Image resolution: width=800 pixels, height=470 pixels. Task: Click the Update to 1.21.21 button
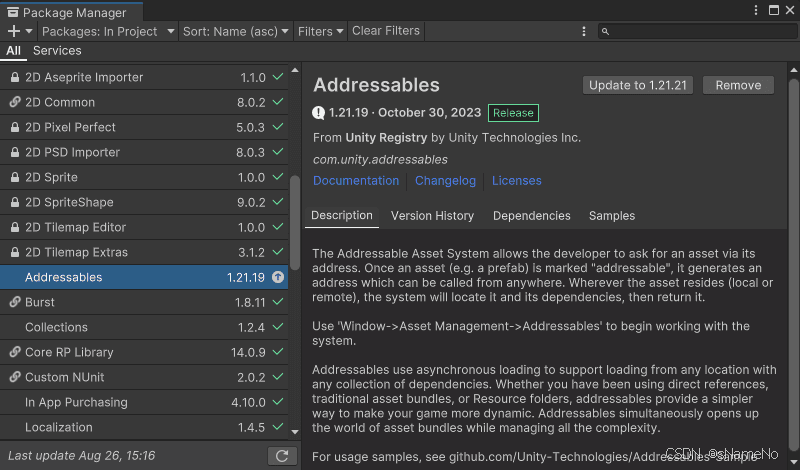[x=638, y=85]
